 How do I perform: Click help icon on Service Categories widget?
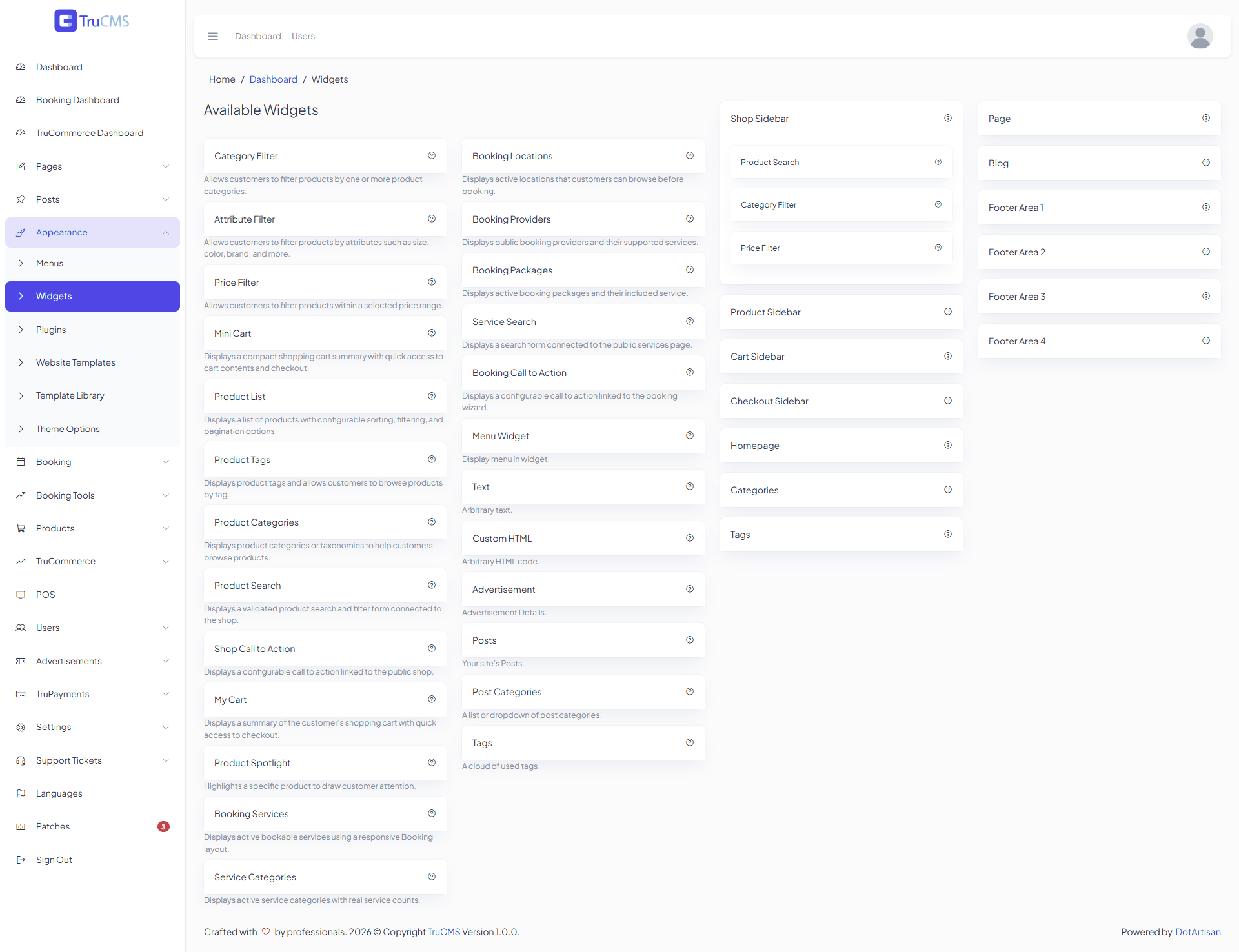432,877
